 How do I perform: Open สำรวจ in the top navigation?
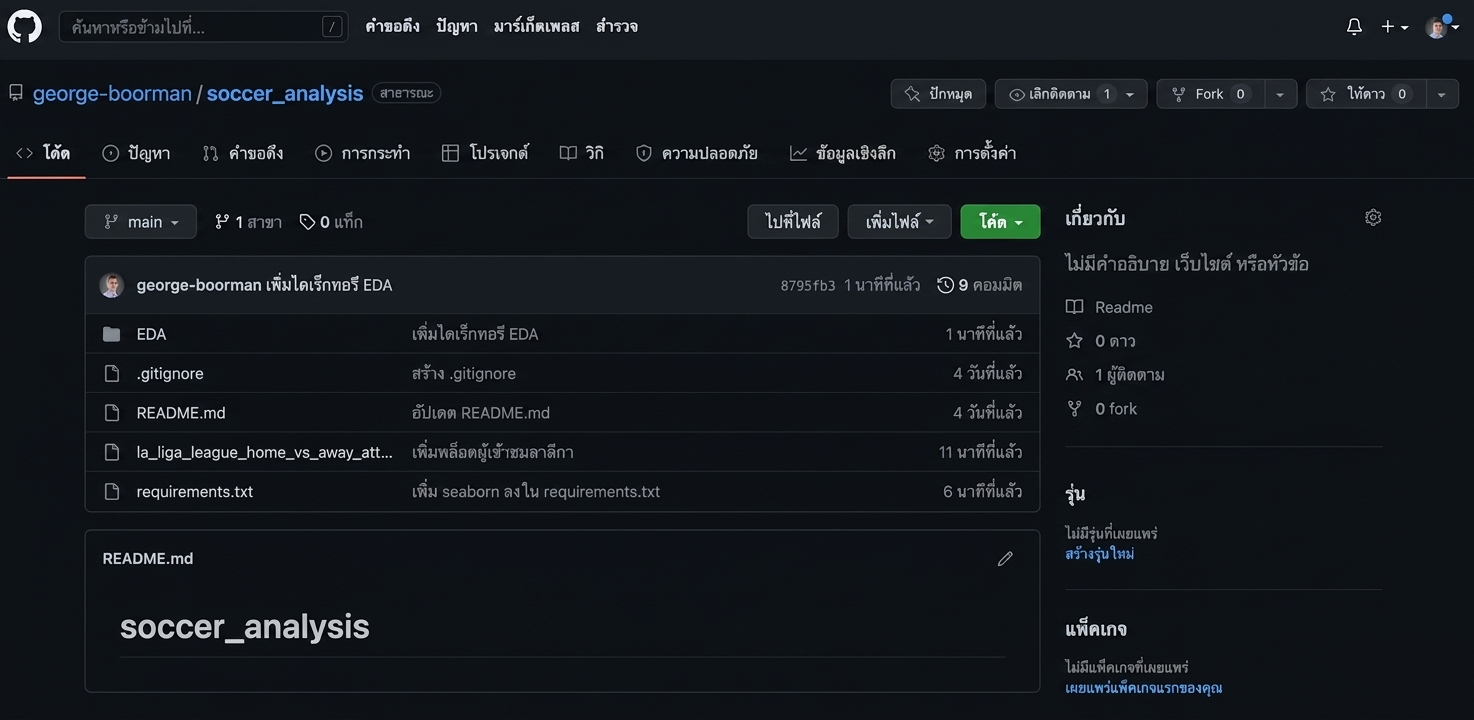pos(617,26)
